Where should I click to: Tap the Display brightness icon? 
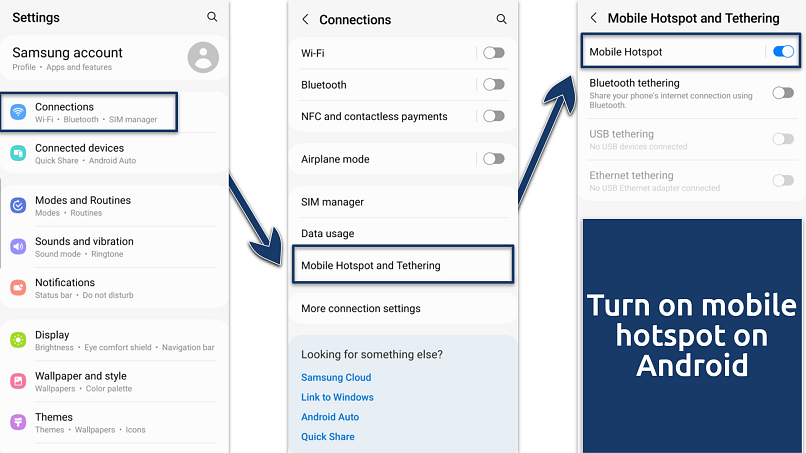18,340
